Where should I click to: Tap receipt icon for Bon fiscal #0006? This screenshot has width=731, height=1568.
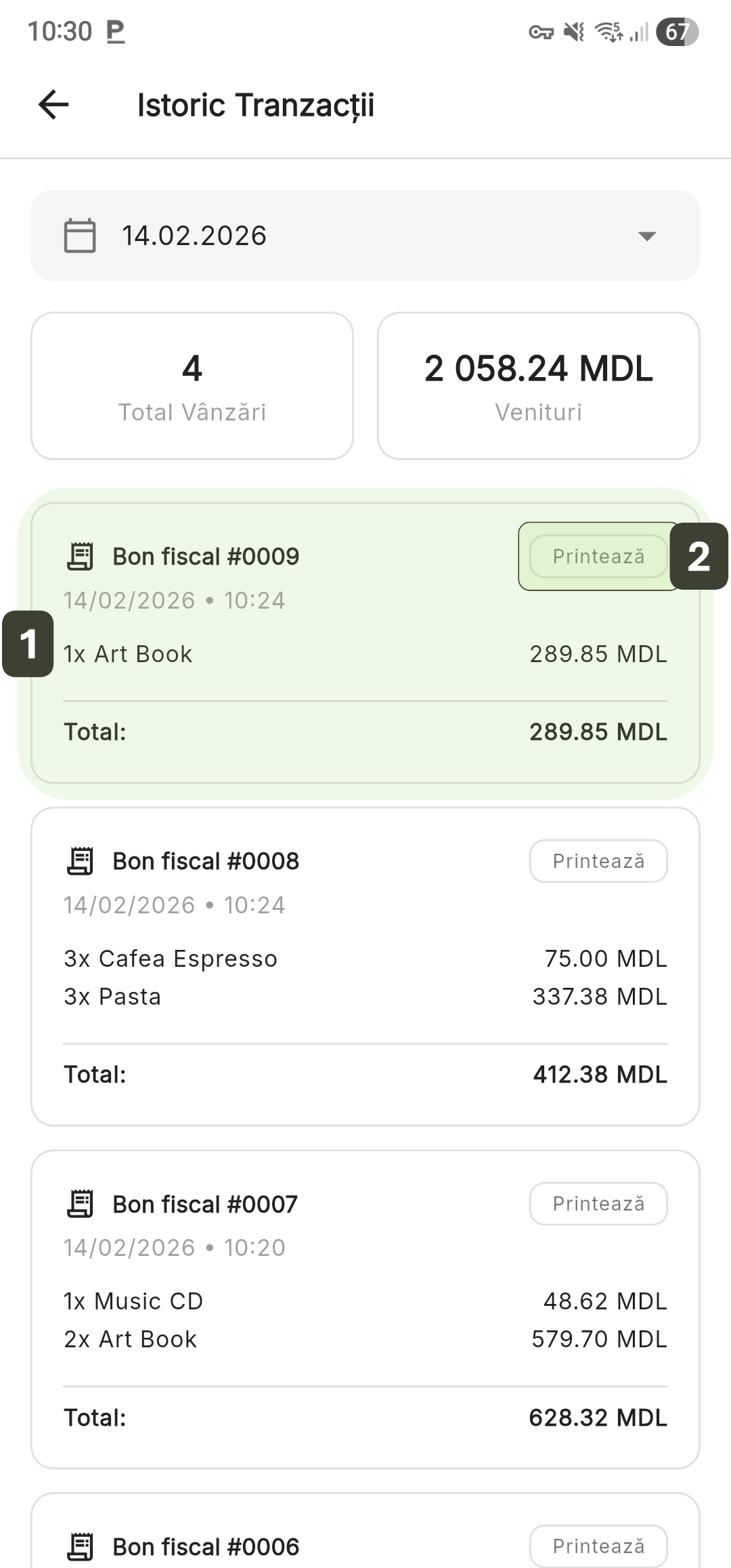(81, 1546)
